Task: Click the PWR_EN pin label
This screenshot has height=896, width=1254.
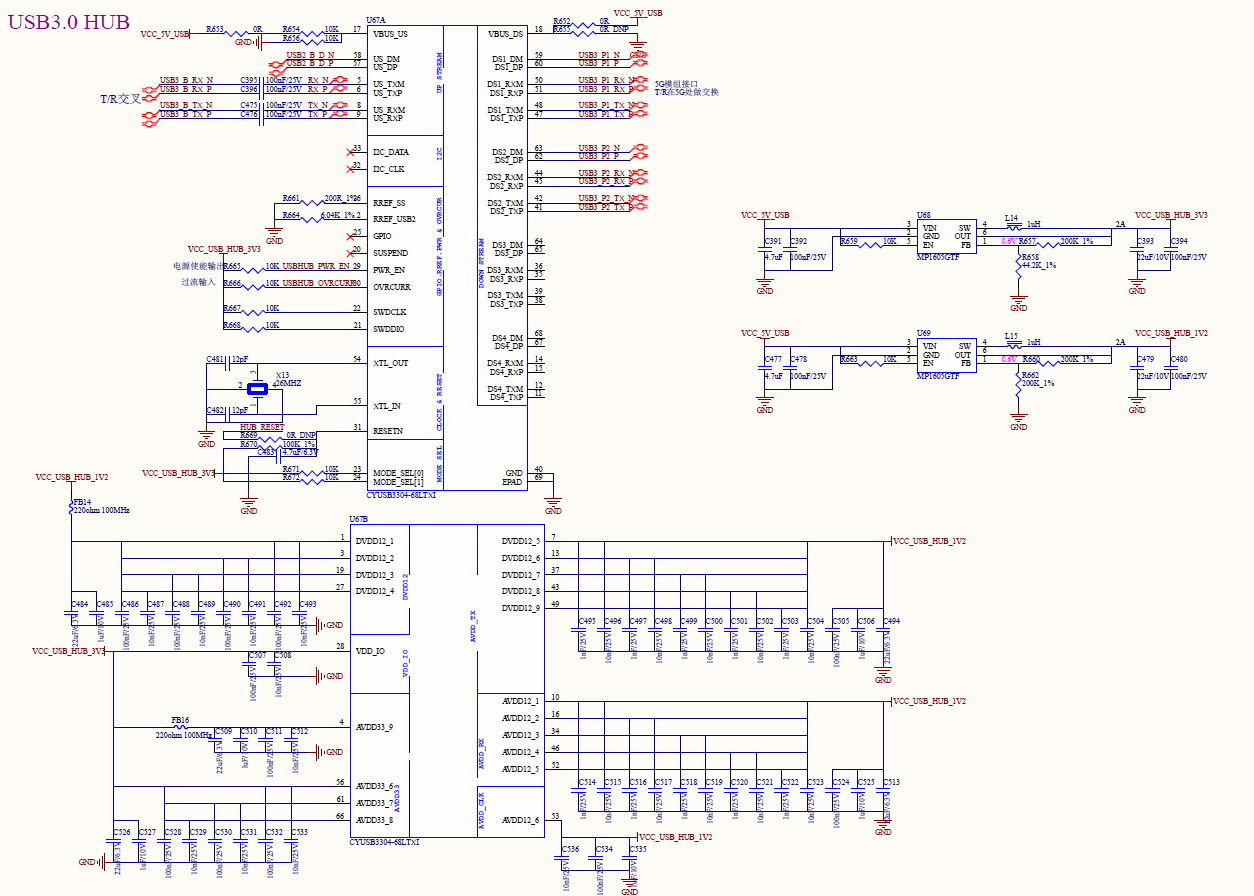Action: (389, 270)
